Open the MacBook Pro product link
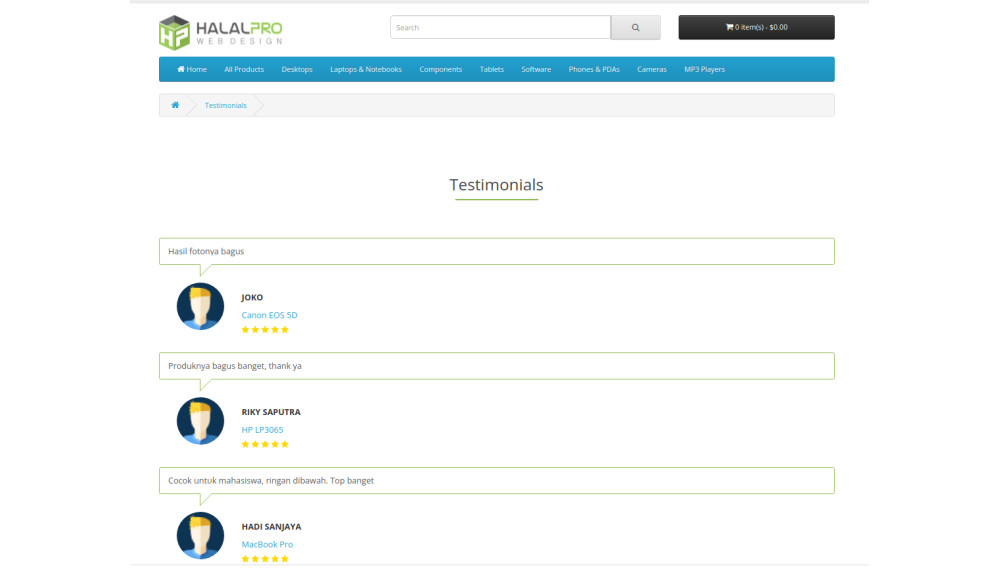Screen dimensions: 1000x585 267,544
